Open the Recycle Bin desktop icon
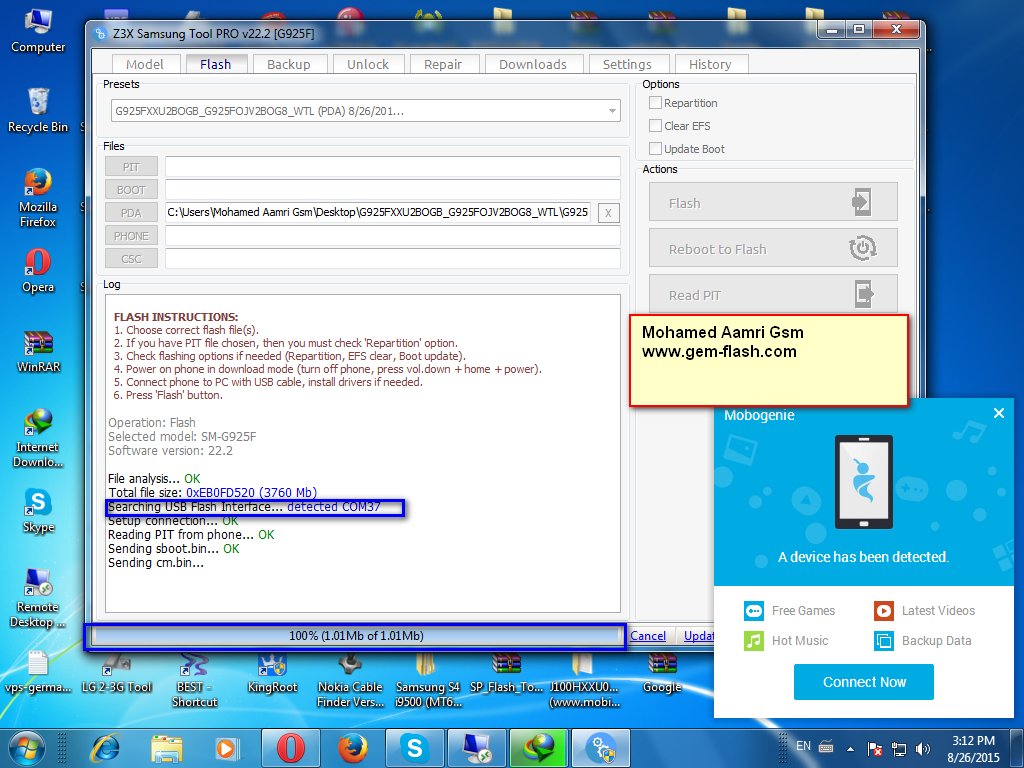The width and height of the screenshot is (1024, 768). (x=38, y=110)
